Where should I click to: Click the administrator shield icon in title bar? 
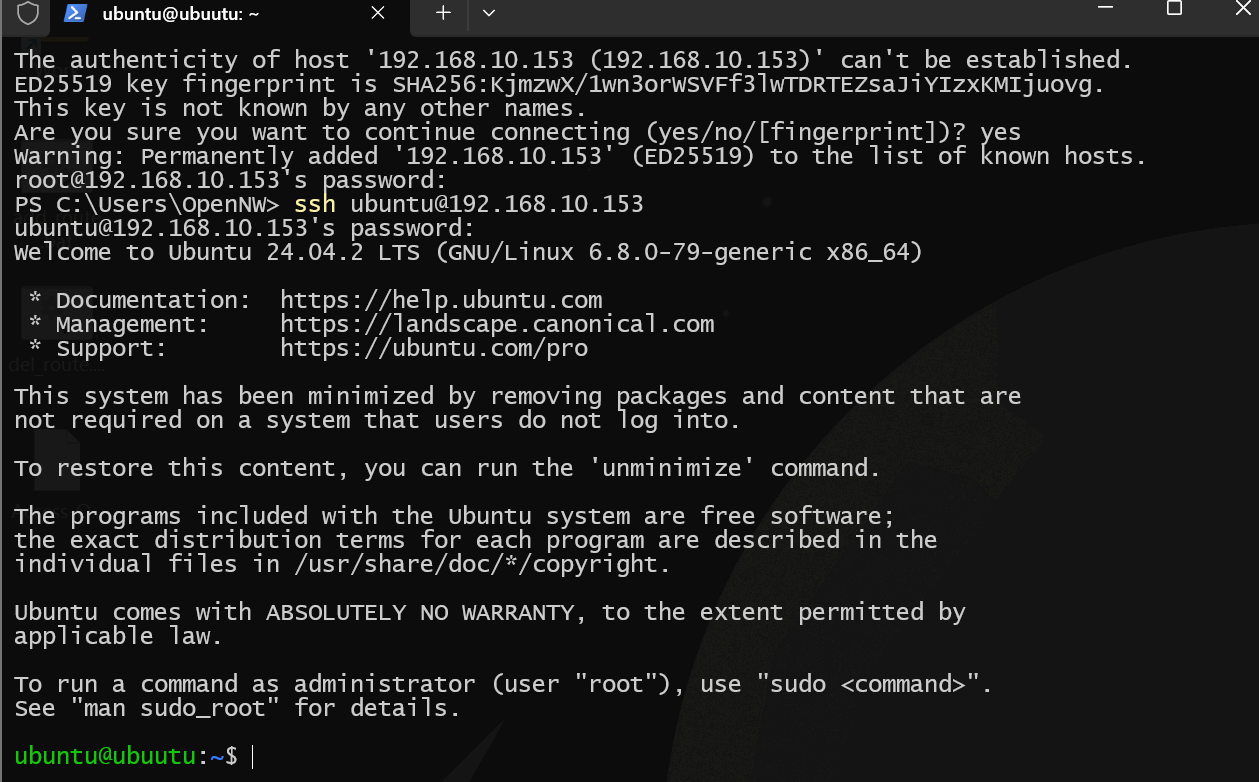coord(29,13)
